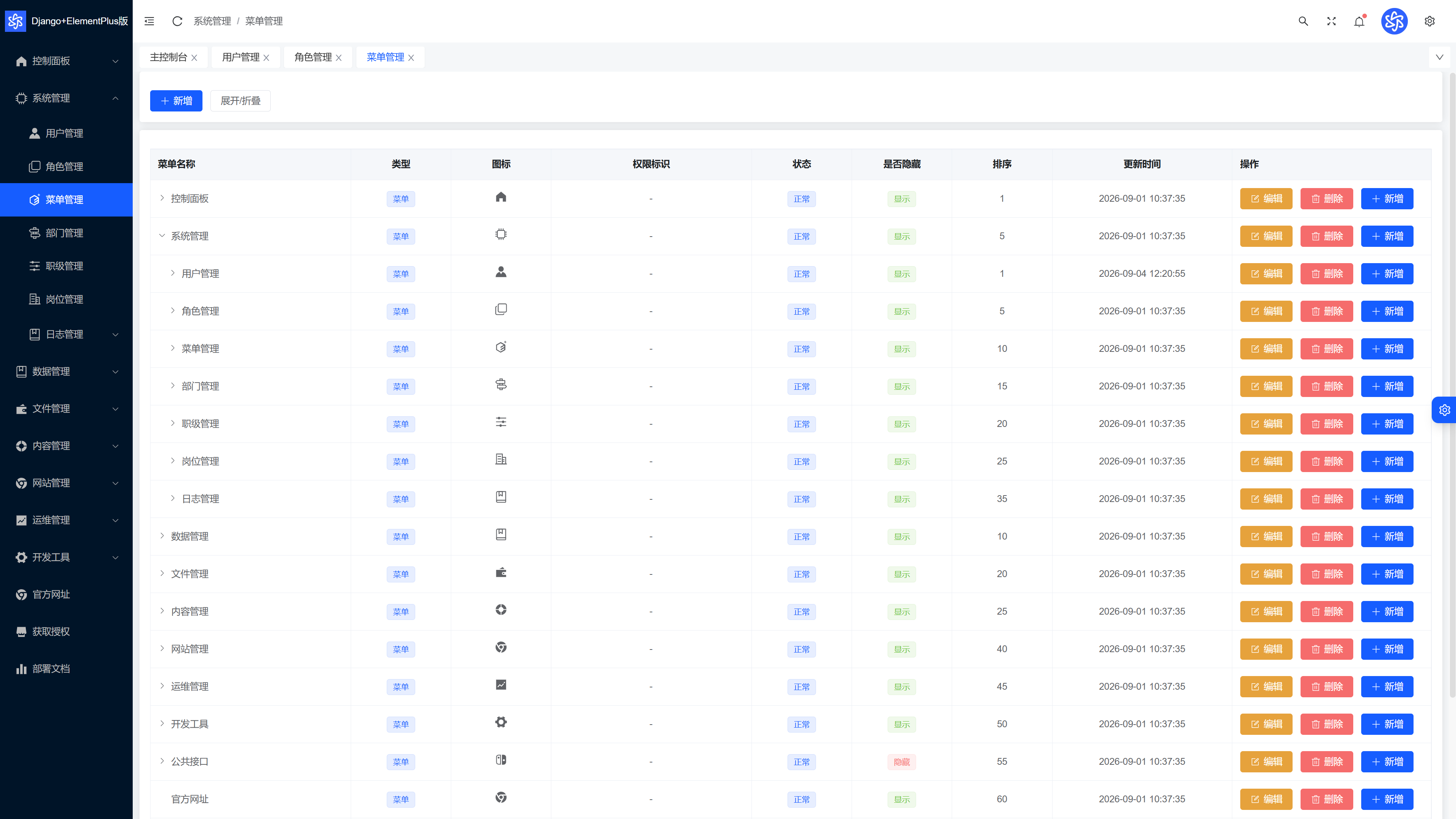Click the person icon in 用户管理 table row
Viewport: 1456px width, 819px height.
[501, 272]
